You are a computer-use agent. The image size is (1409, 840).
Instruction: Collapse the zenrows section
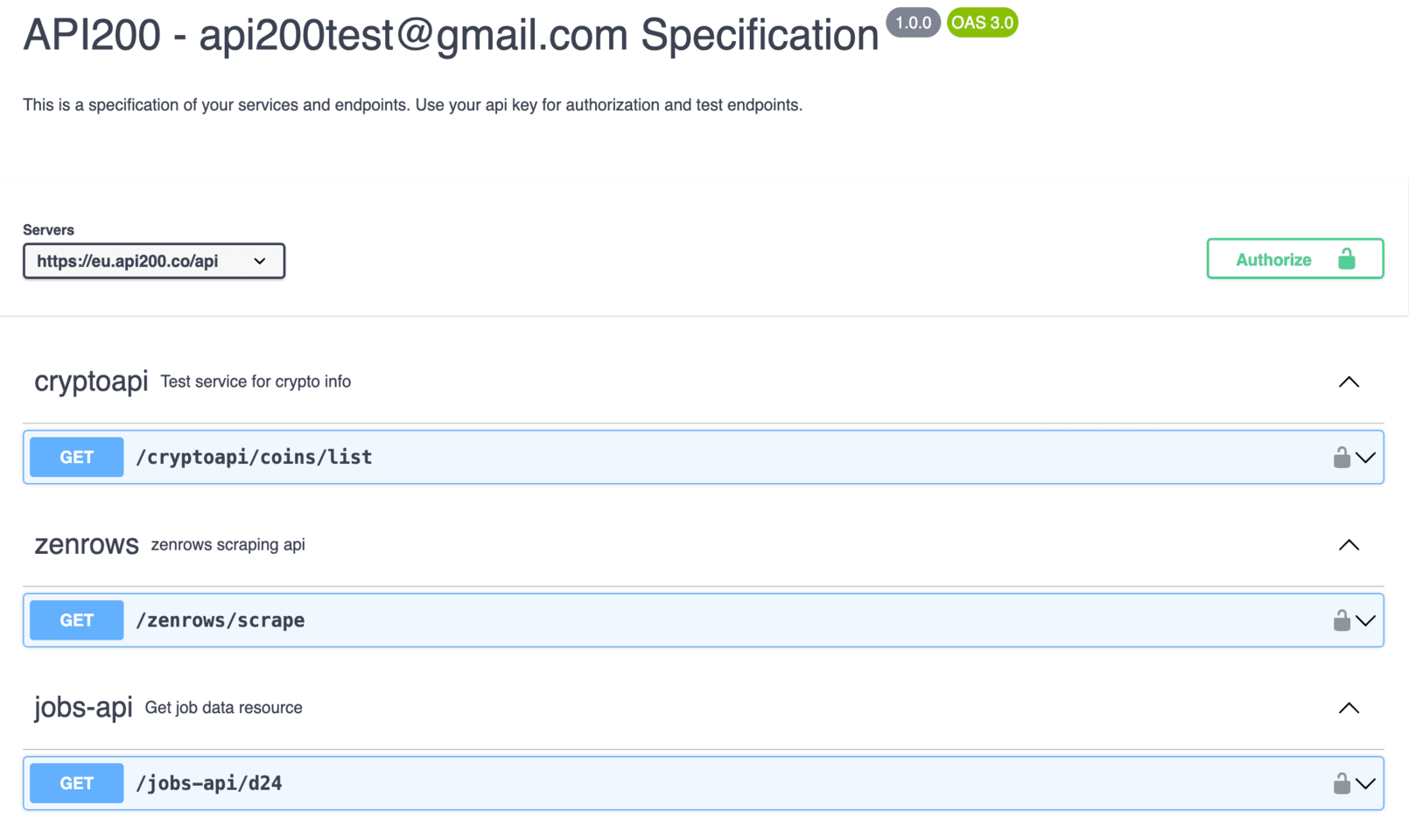(1349, 545)
